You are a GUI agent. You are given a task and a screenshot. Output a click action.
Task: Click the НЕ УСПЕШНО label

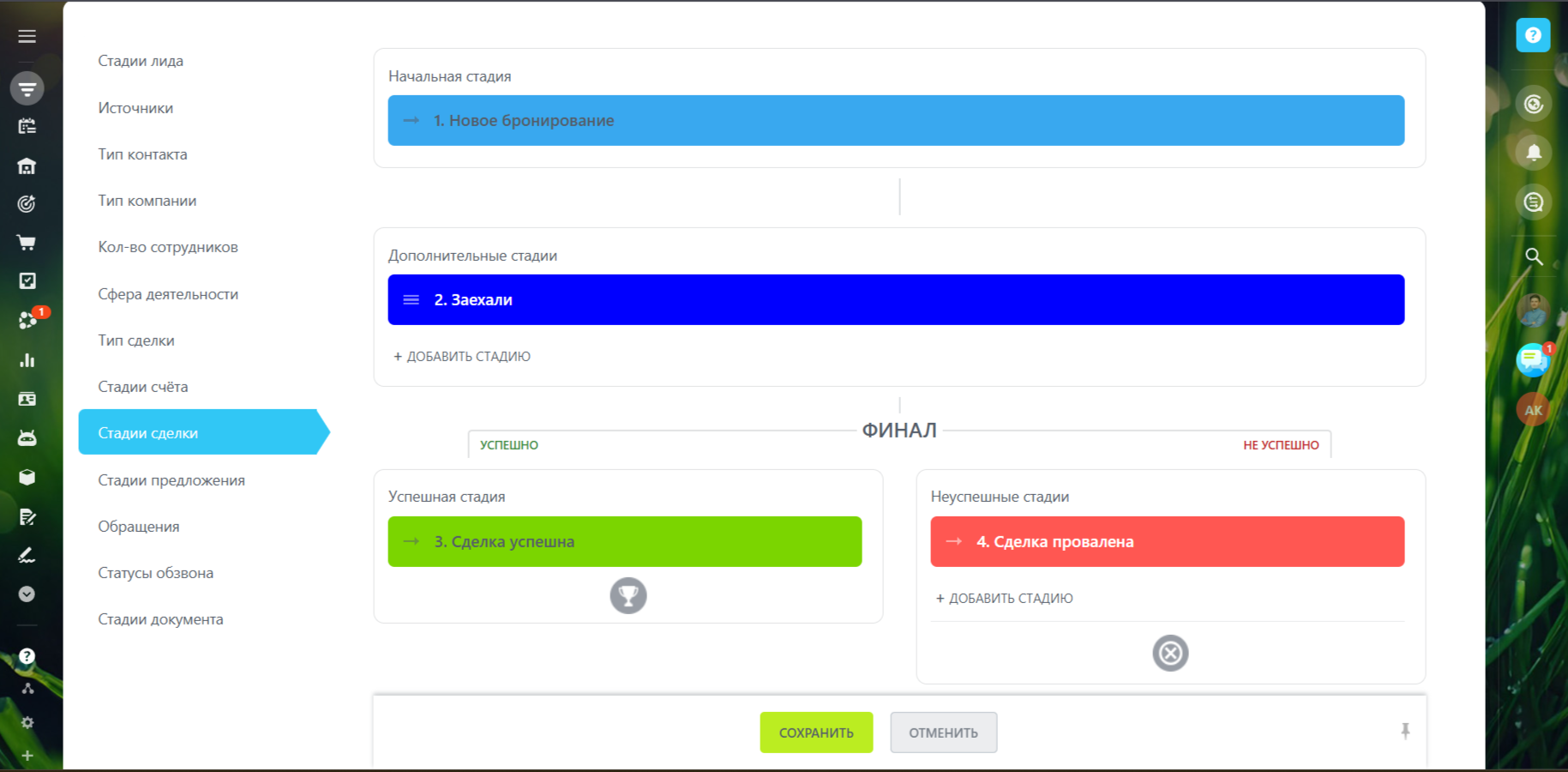coord(1281,445)
